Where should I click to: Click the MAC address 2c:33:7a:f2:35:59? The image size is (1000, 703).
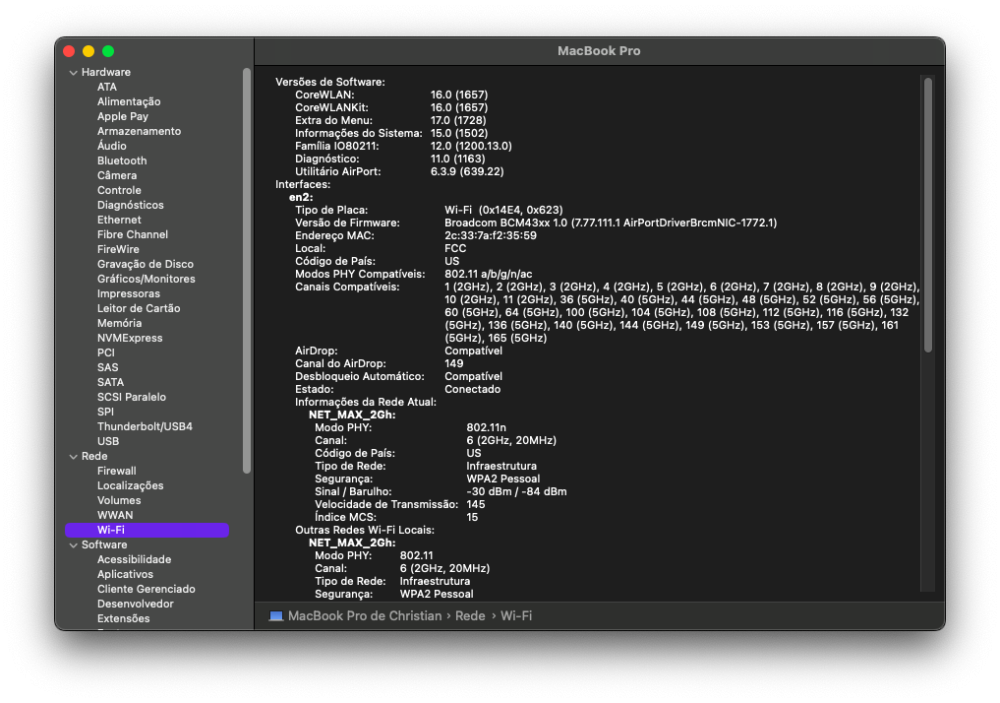tap(490, 235)
